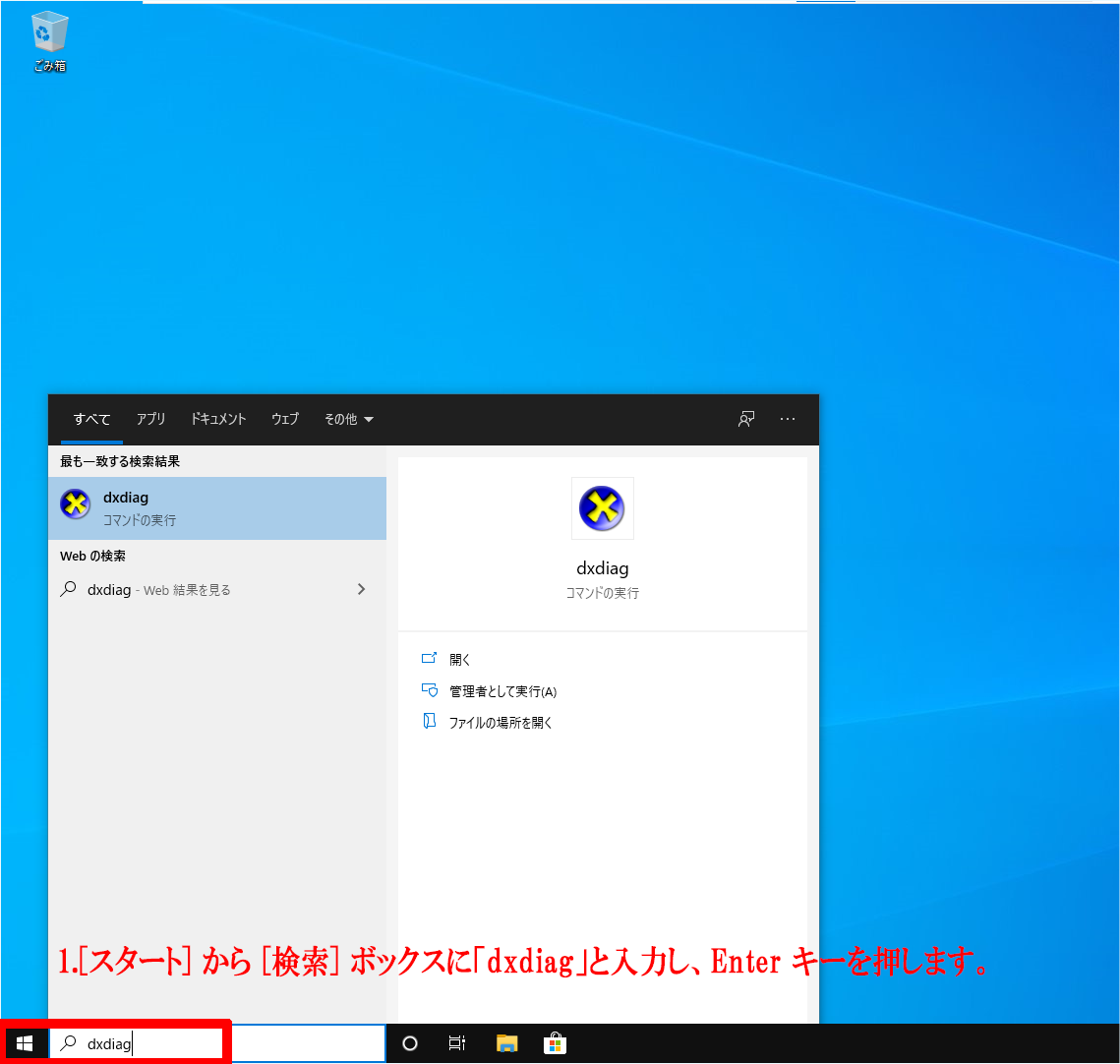Click the Cortana circle icon in taskbar

tap(410, 1043)
